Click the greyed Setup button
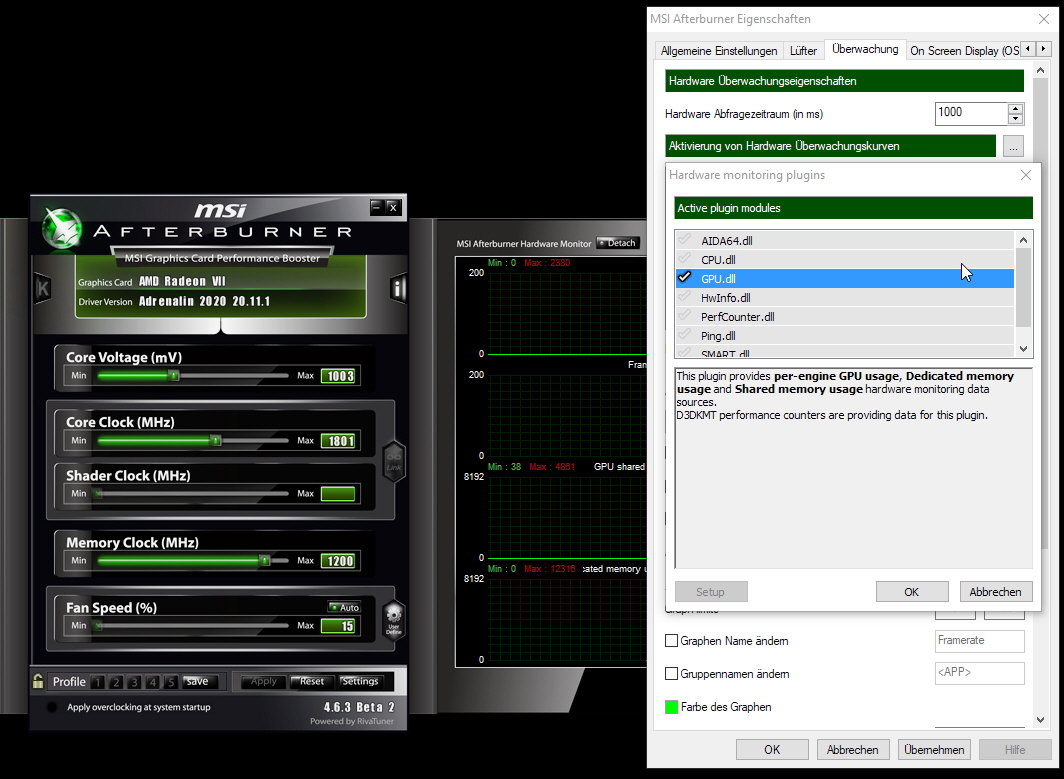 711,592
